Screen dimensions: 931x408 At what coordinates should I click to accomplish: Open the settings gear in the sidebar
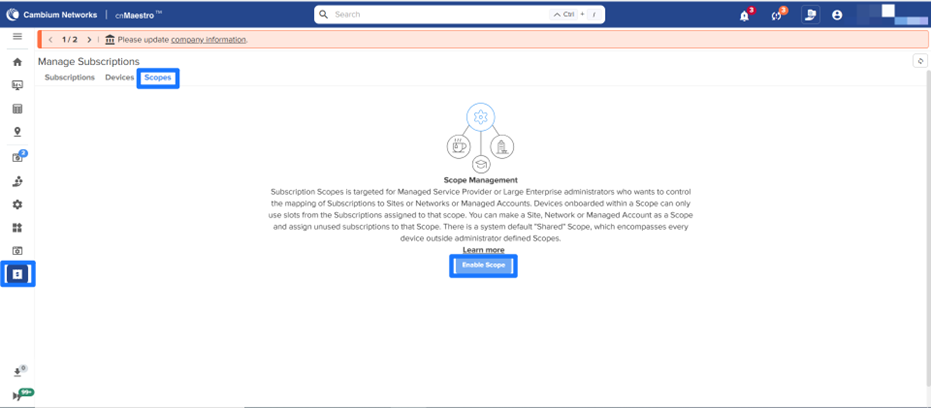(17, 204)
